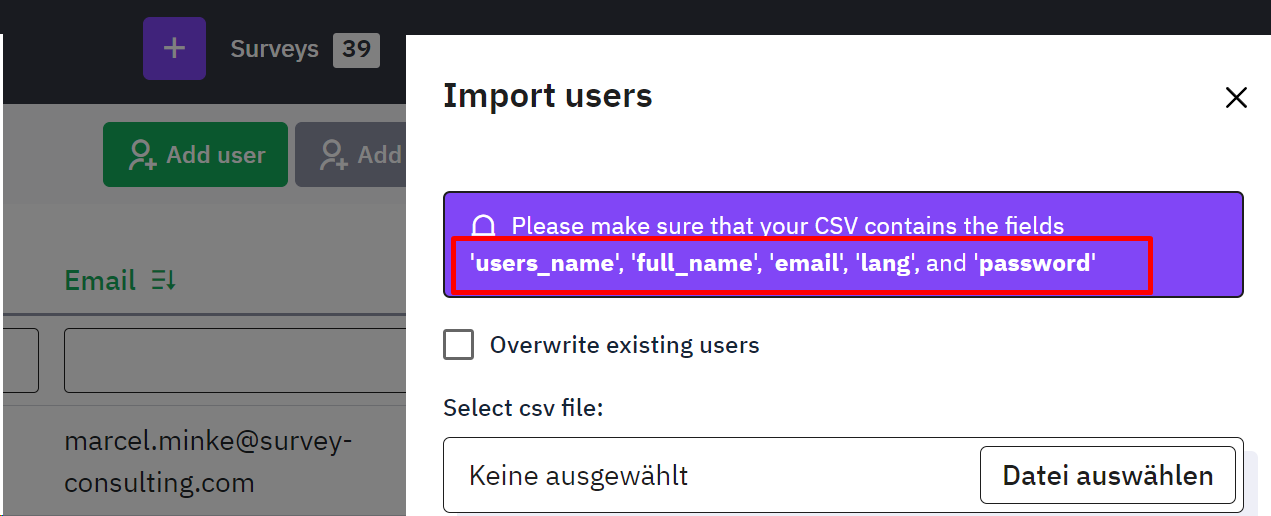Open the Surveys menu item

click(x=274, y=49)
